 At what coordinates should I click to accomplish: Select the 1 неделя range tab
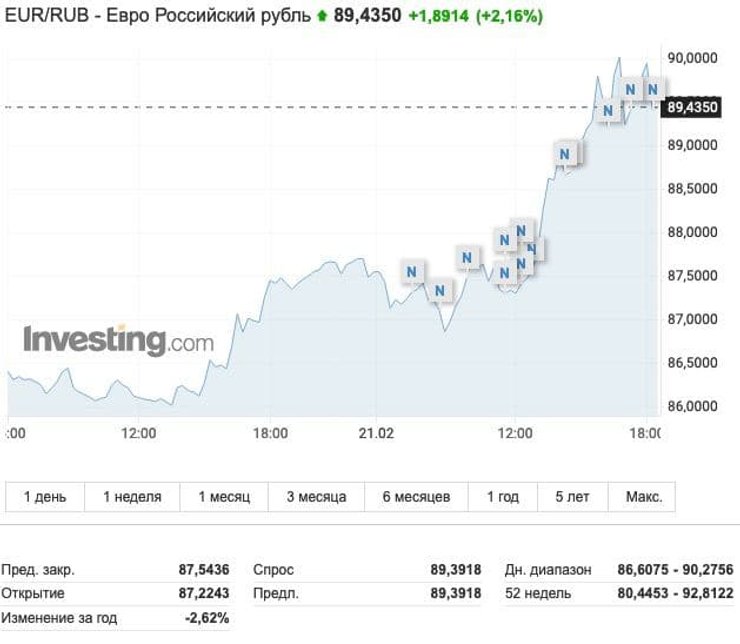[x=130, y=497]
